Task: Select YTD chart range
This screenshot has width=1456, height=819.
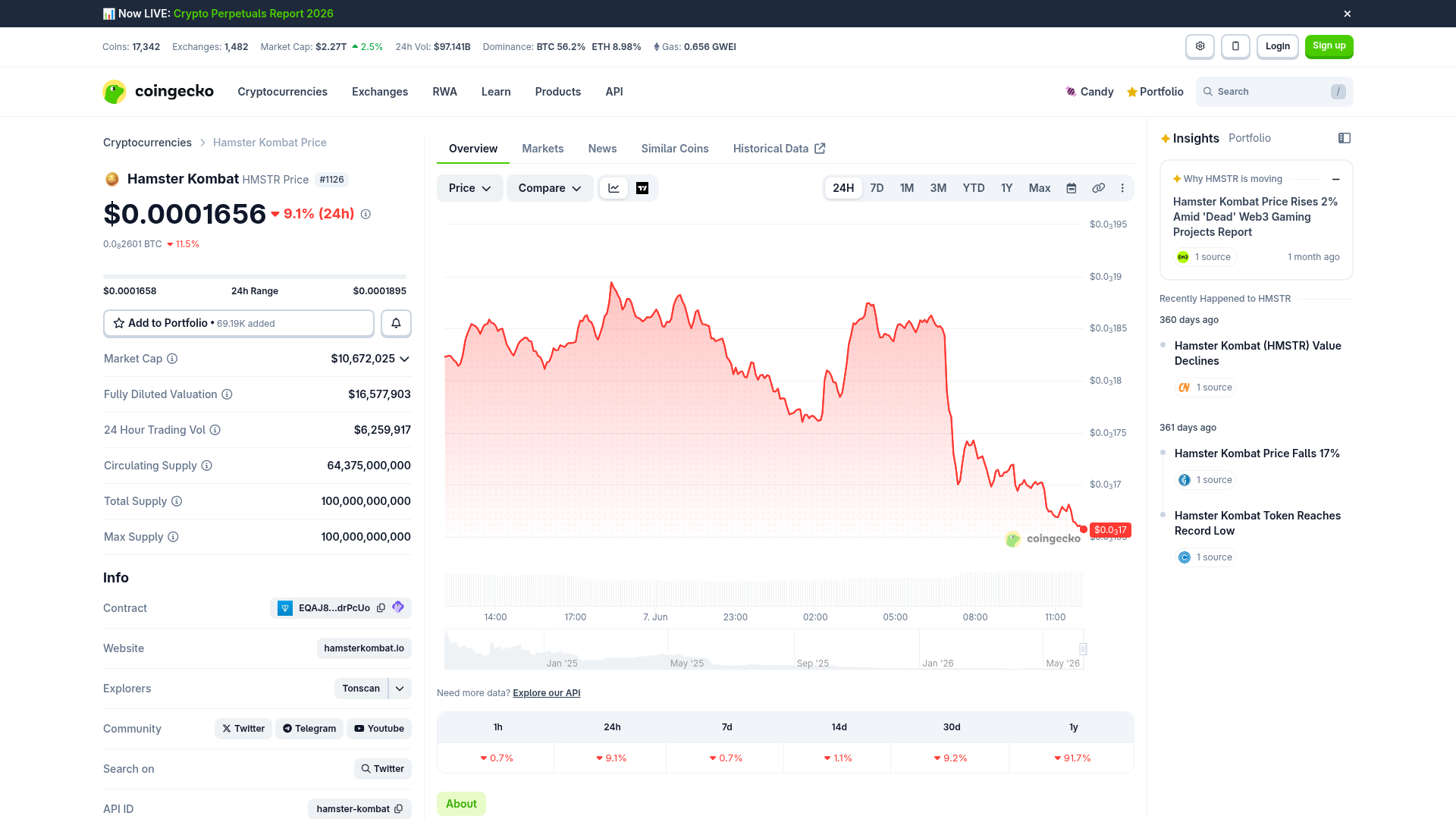Action: [974, 188]
